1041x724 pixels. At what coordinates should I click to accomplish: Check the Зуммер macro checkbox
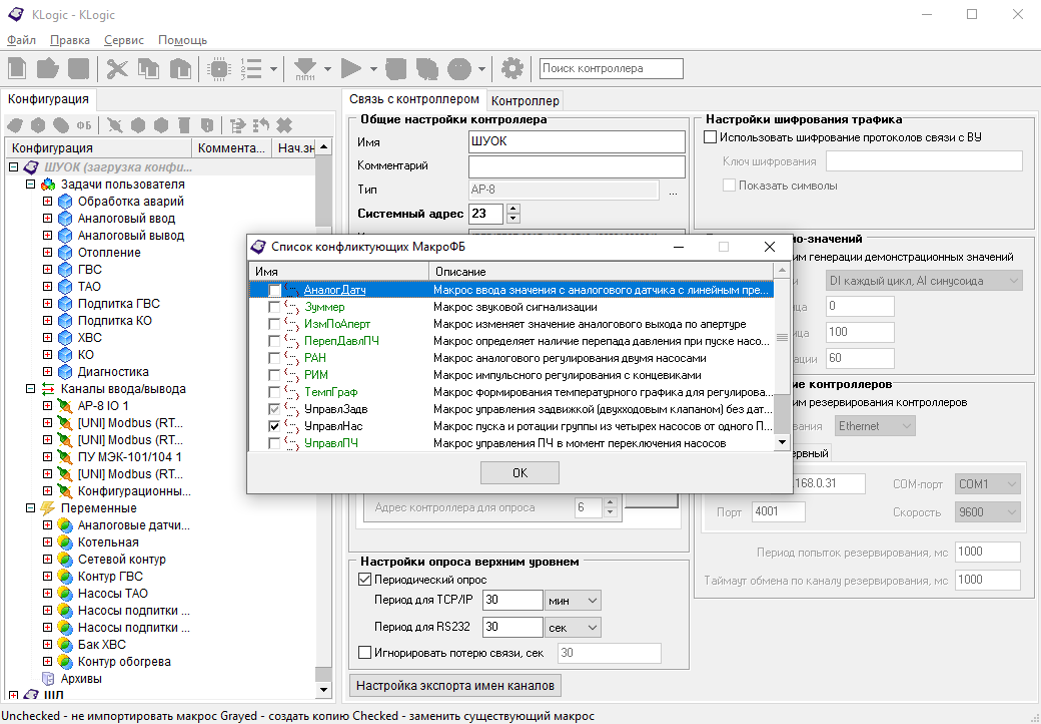(x=274, y=307)
